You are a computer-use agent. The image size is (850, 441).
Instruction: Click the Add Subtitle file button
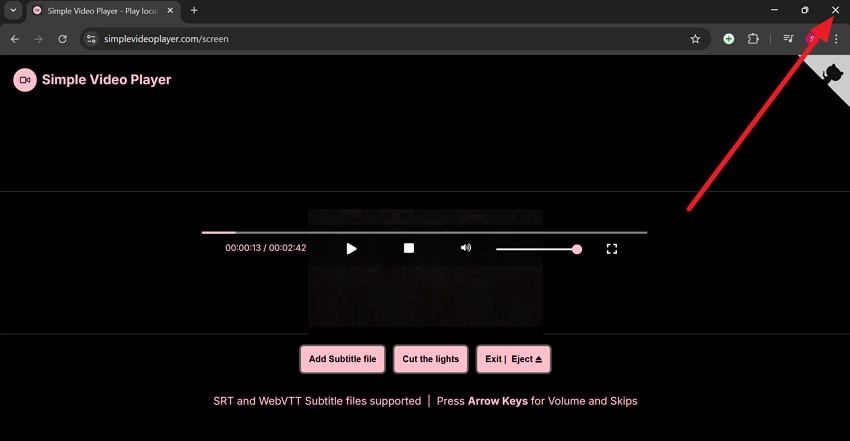point(343,359)
